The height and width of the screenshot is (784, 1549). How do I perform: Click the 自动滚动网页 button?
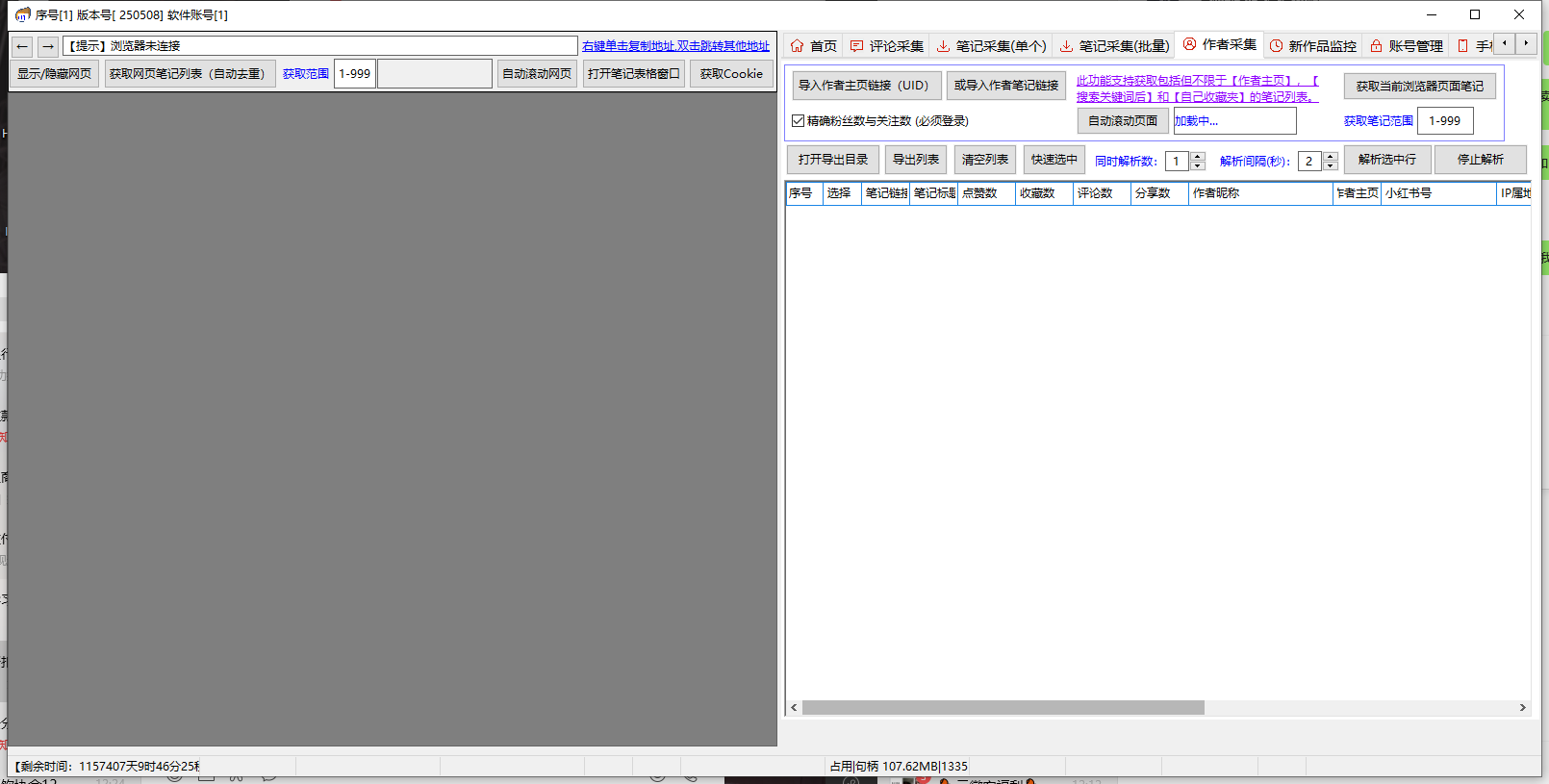[x=537, y=74]
